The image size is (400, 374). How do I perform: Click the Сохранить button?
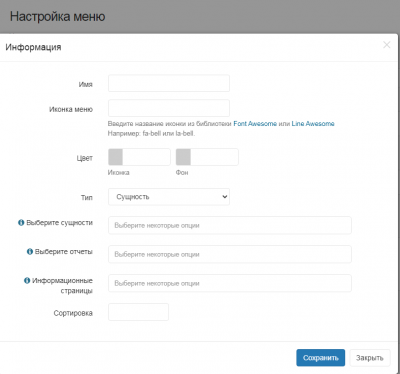pyautogui.click(x=321, y=358)
